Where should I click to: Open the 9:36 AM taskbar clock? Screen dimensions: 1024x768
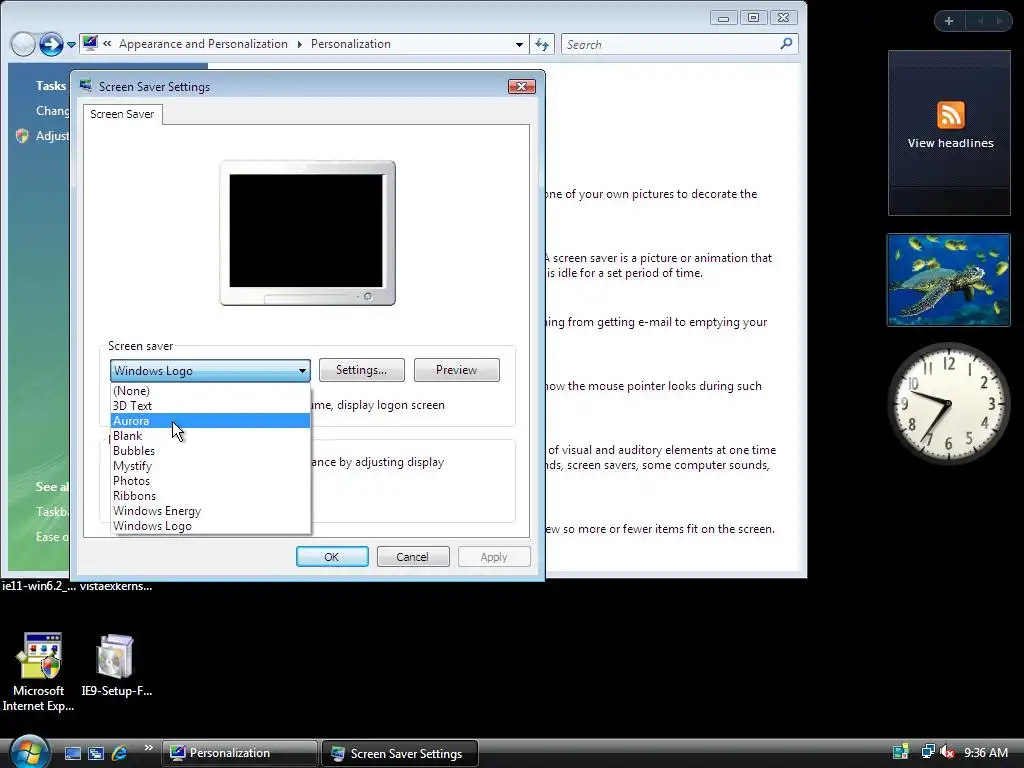click(986, 752)
